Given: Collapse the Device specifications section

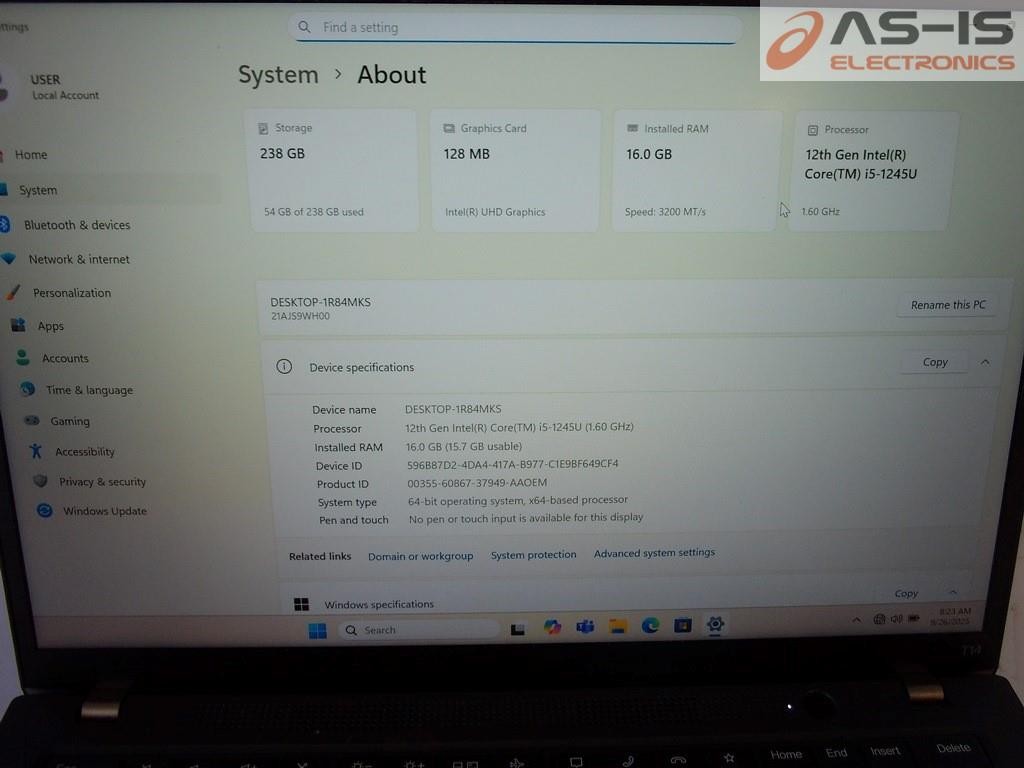Looking at the screenshot, I should [x=985, y=362].
